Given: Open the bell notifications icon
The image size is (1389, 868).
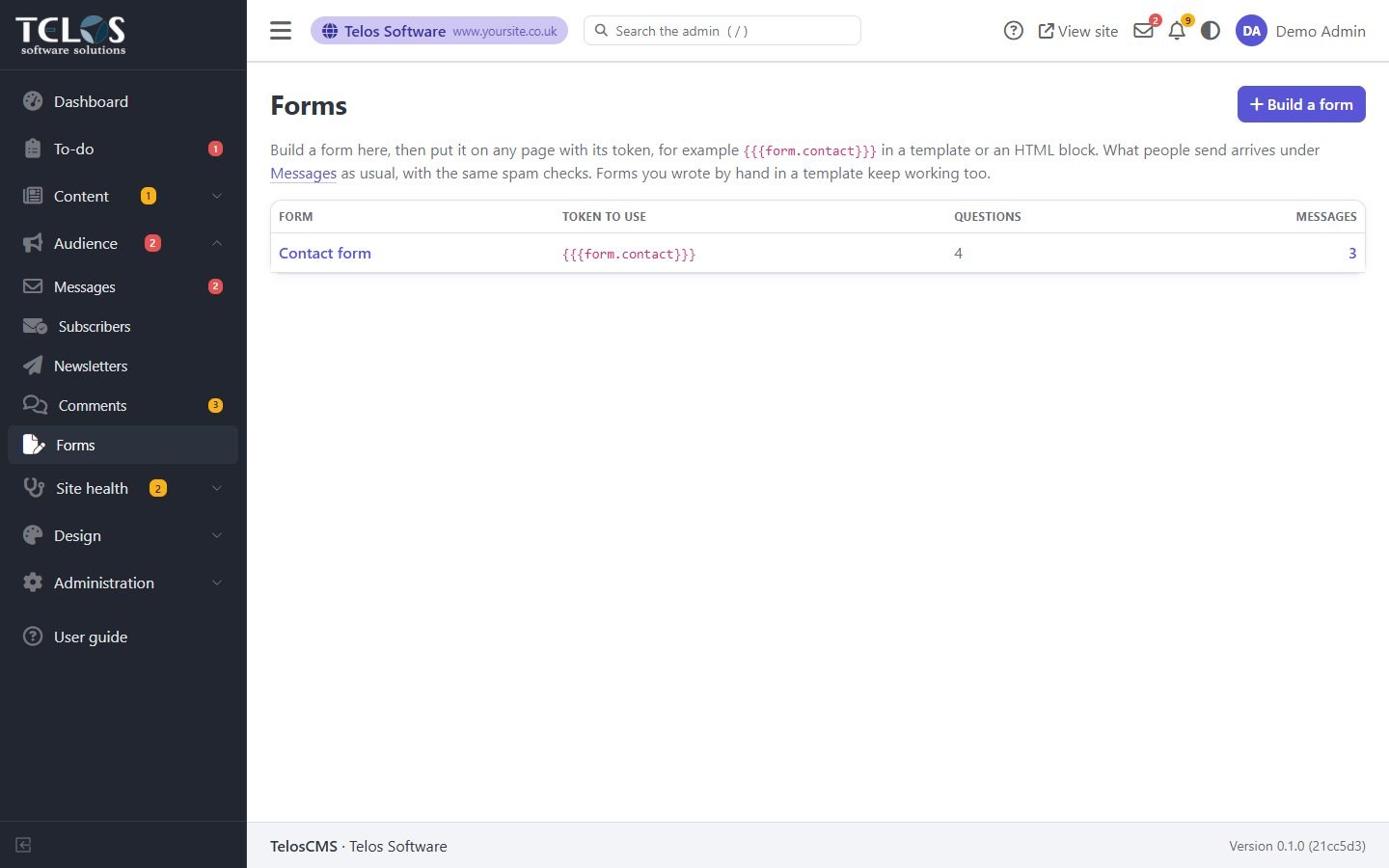Looking at the screenshot, I should [x=1177, y=31].
